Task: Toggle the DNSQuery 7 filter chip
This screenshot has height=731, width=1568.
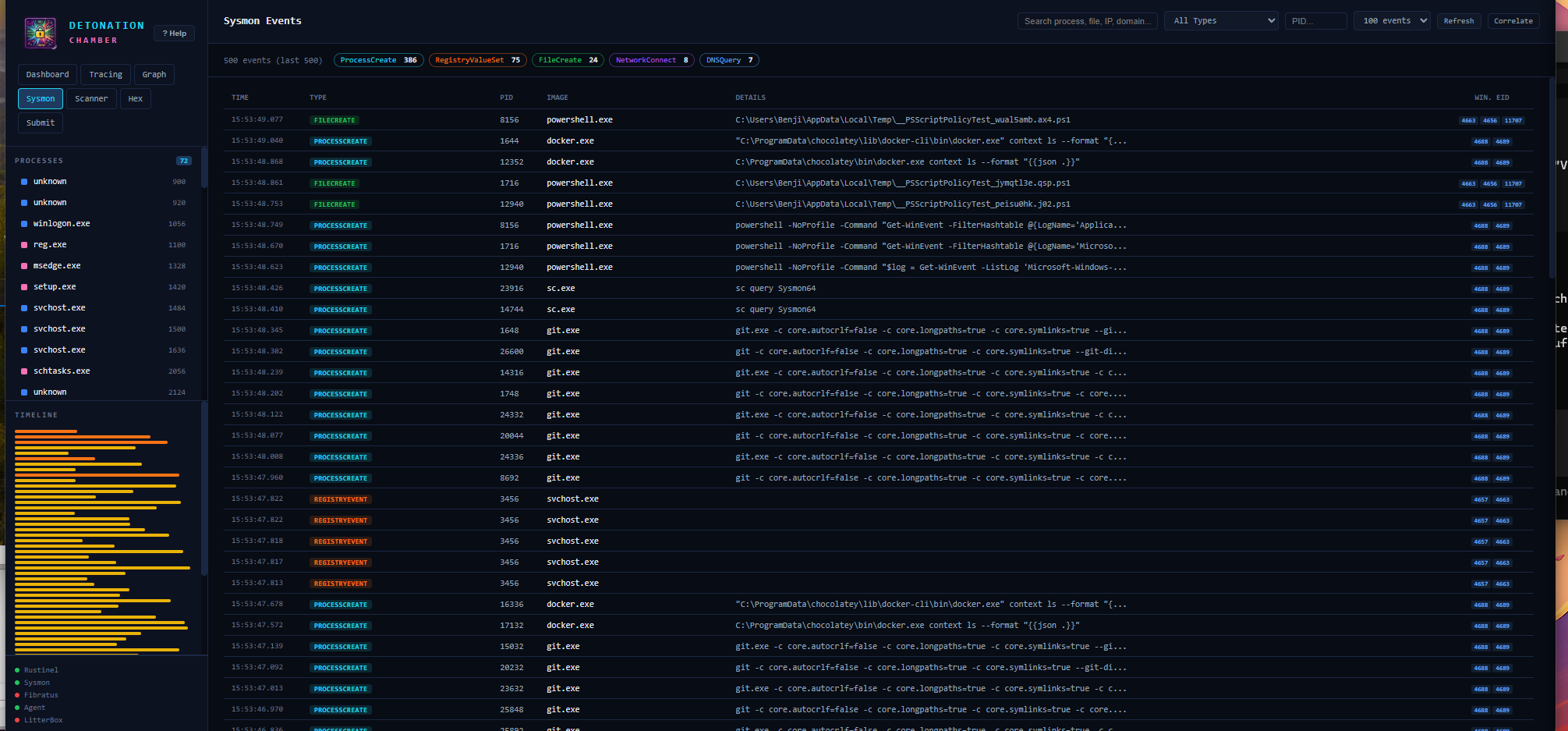Action: pyautogui.click(x=729, y=60)
